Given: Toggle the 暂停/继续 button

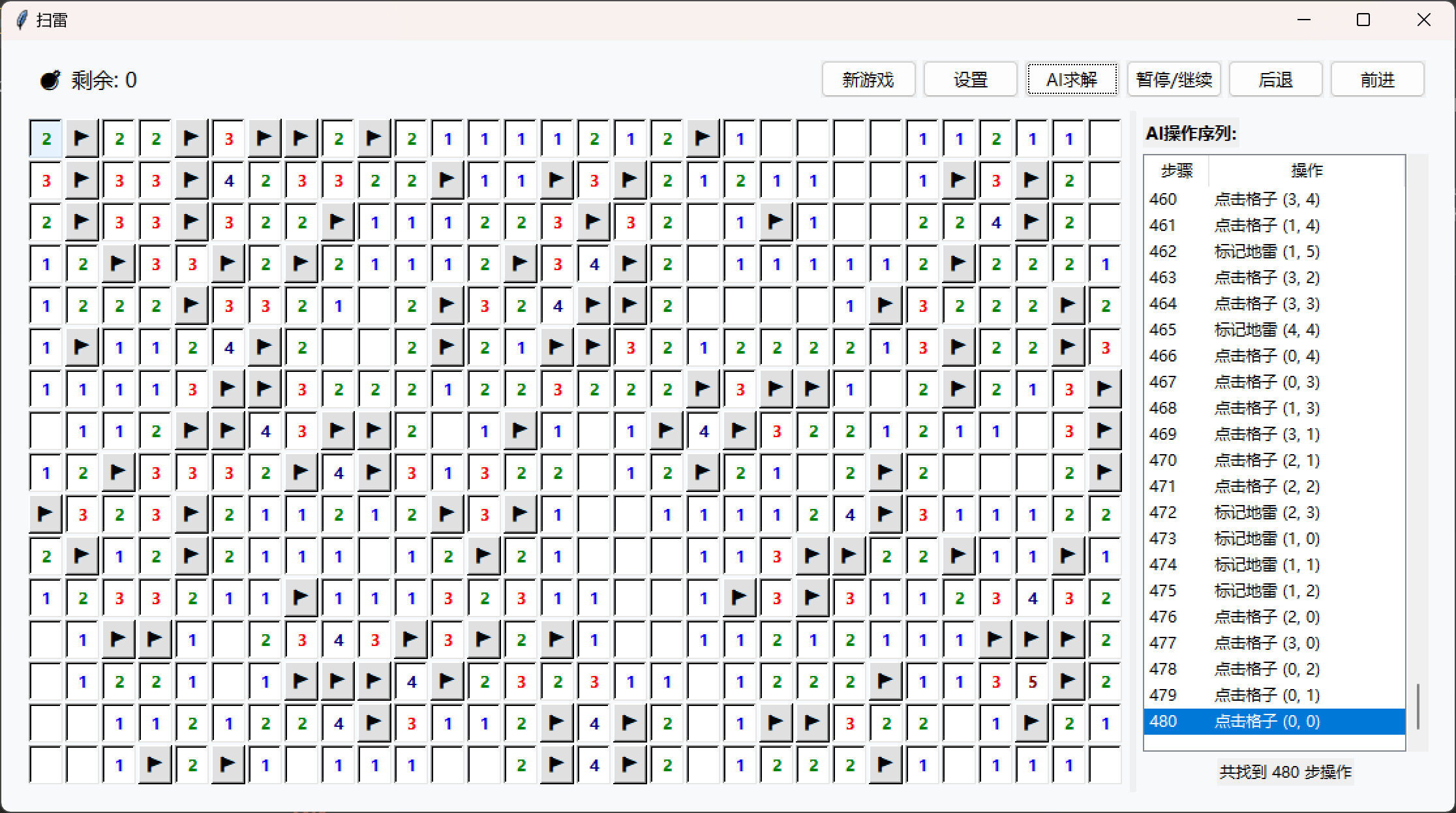Looking at the screenshot, I should [1174, 80].
